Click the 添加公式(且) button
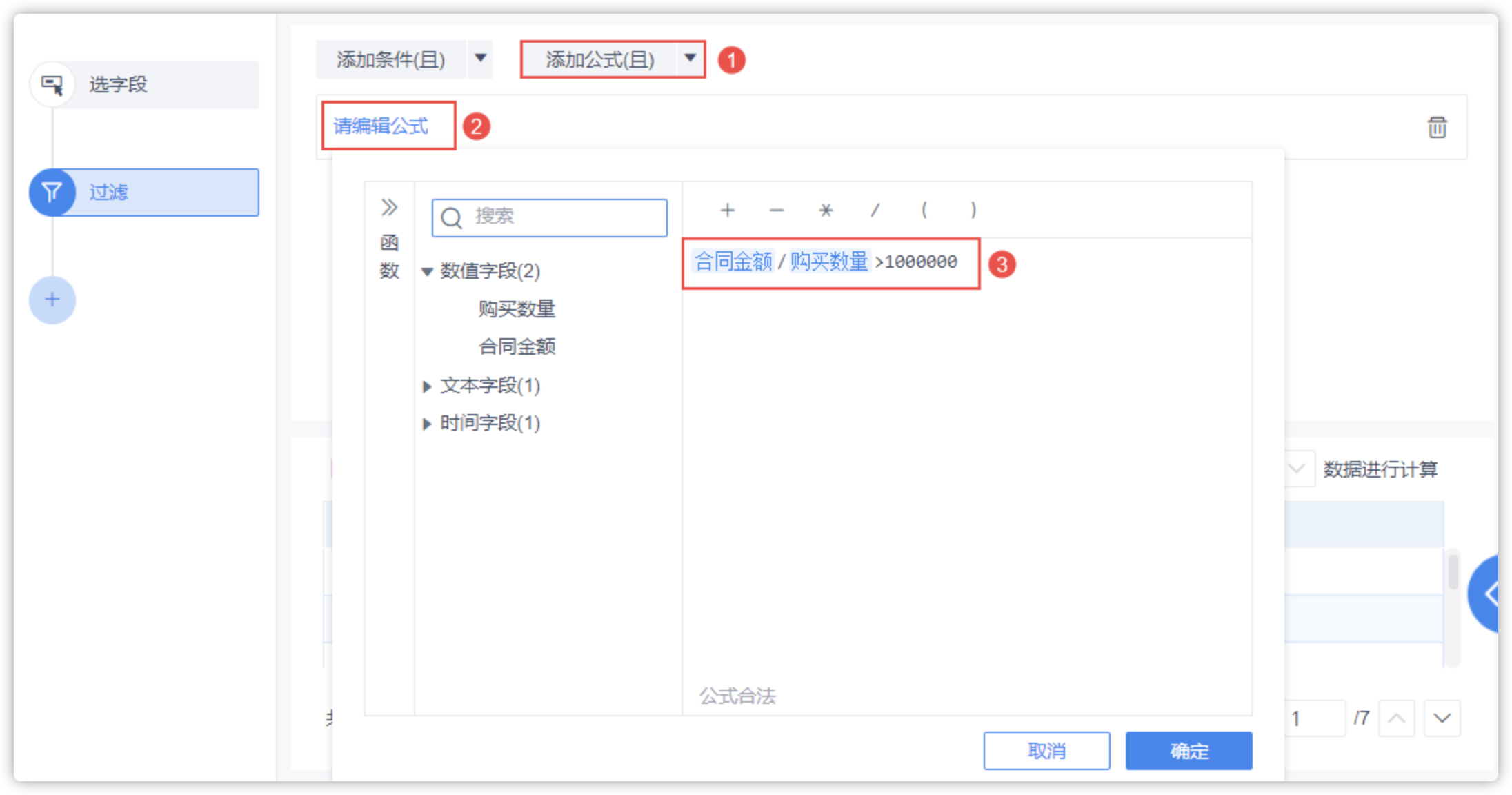 pyautogui.click(x=600, y=59)
